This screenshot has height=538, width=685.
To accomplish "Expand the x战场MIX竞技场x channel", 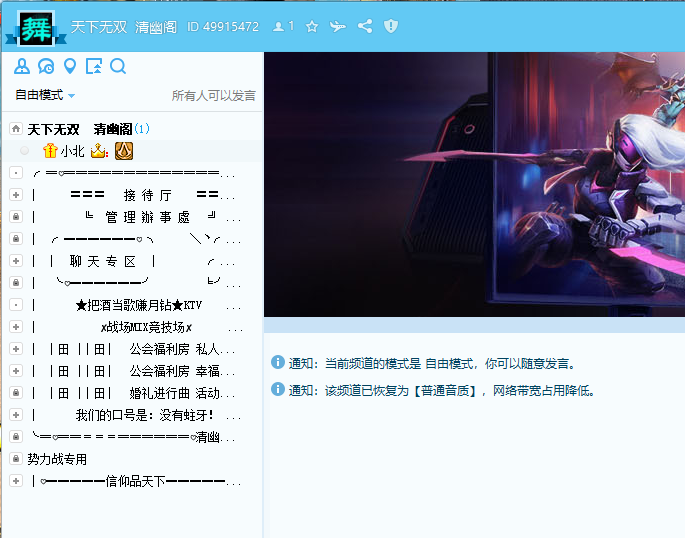I will coord(16,327).
